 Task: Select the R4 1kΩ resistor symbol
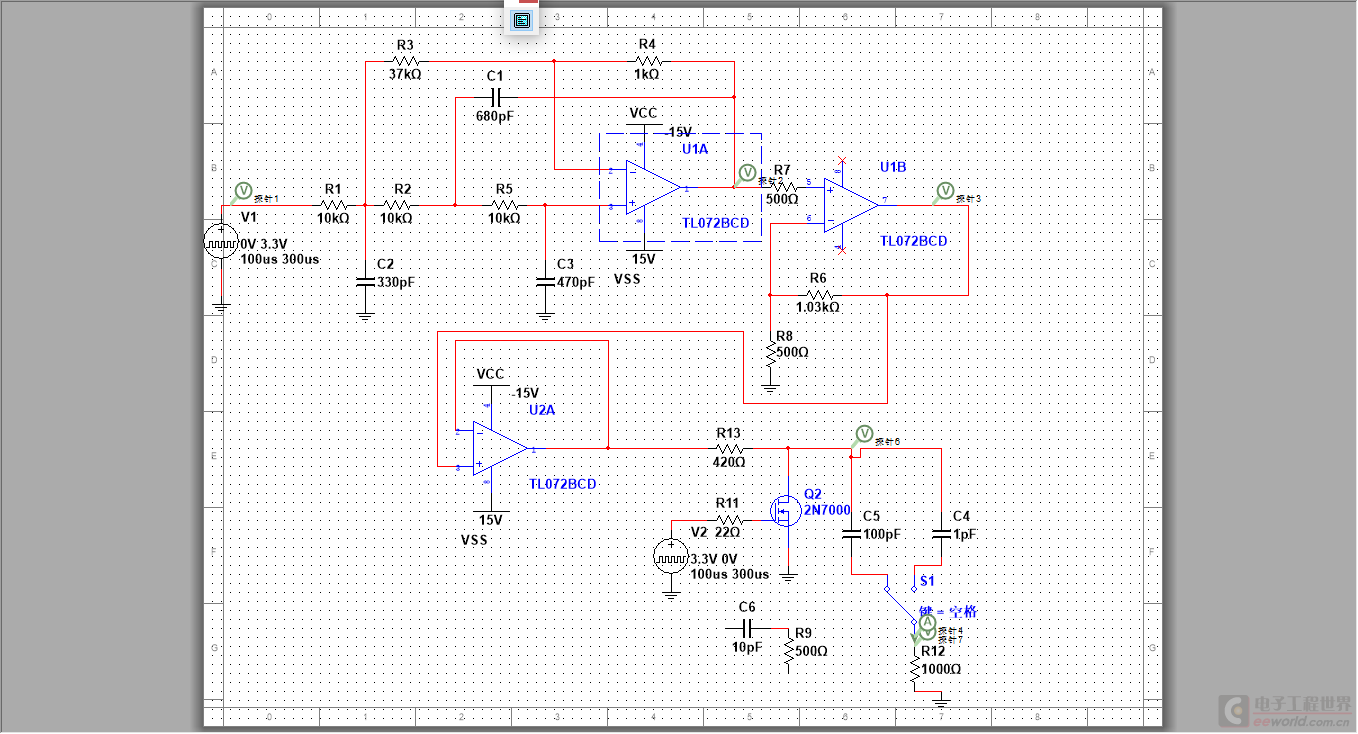coord(647,61)
